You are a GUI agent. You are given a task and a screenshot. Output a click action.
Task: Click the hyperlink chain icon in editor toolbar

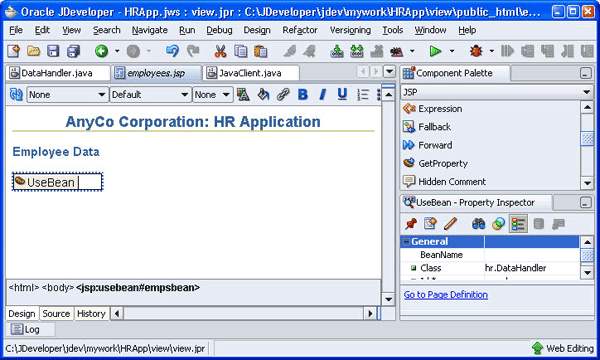point(283,94)
